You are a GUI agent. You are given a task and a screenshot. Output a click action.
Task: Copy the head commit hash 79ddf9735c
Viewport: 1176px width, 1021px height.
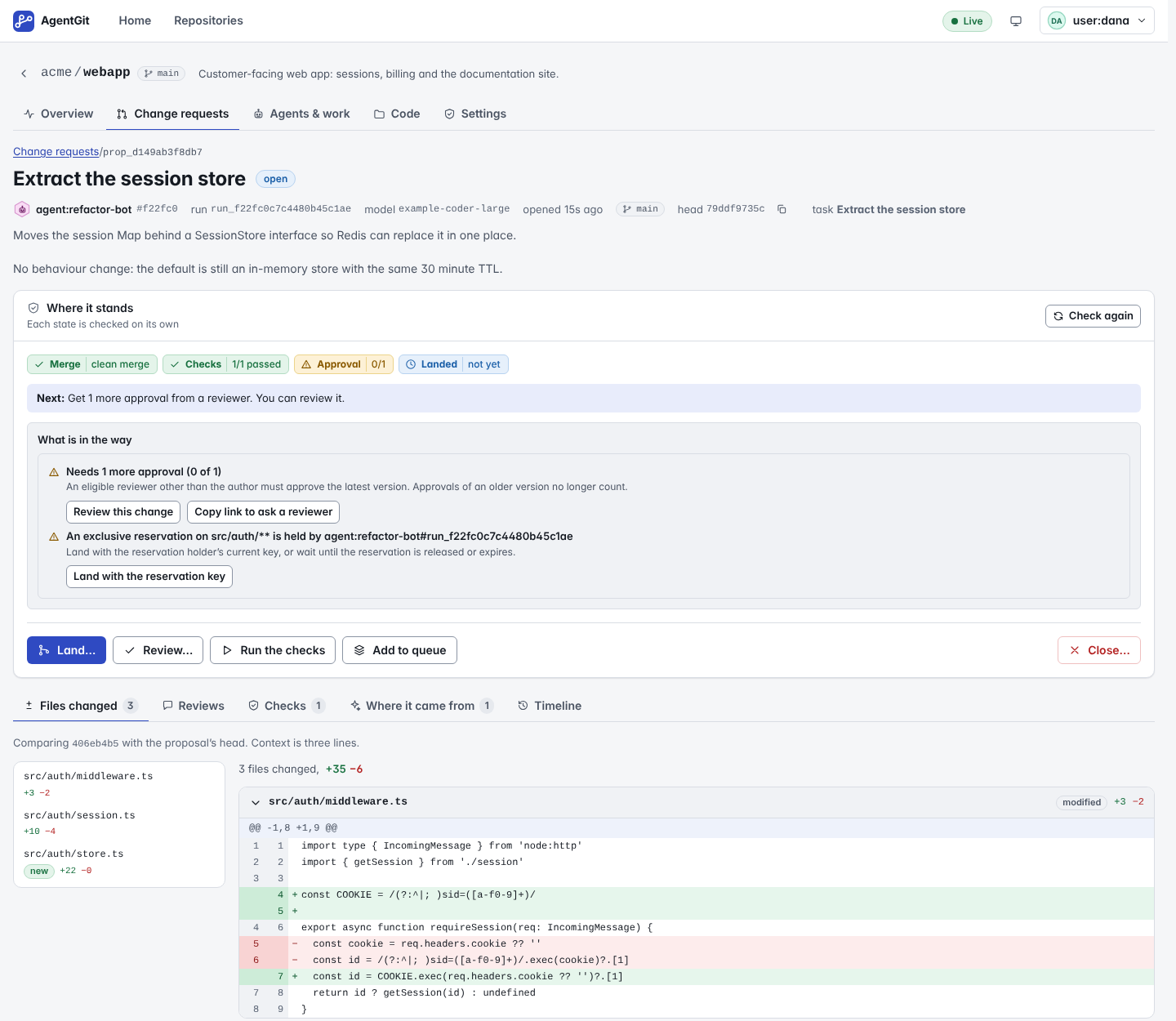tap(782, 209)
